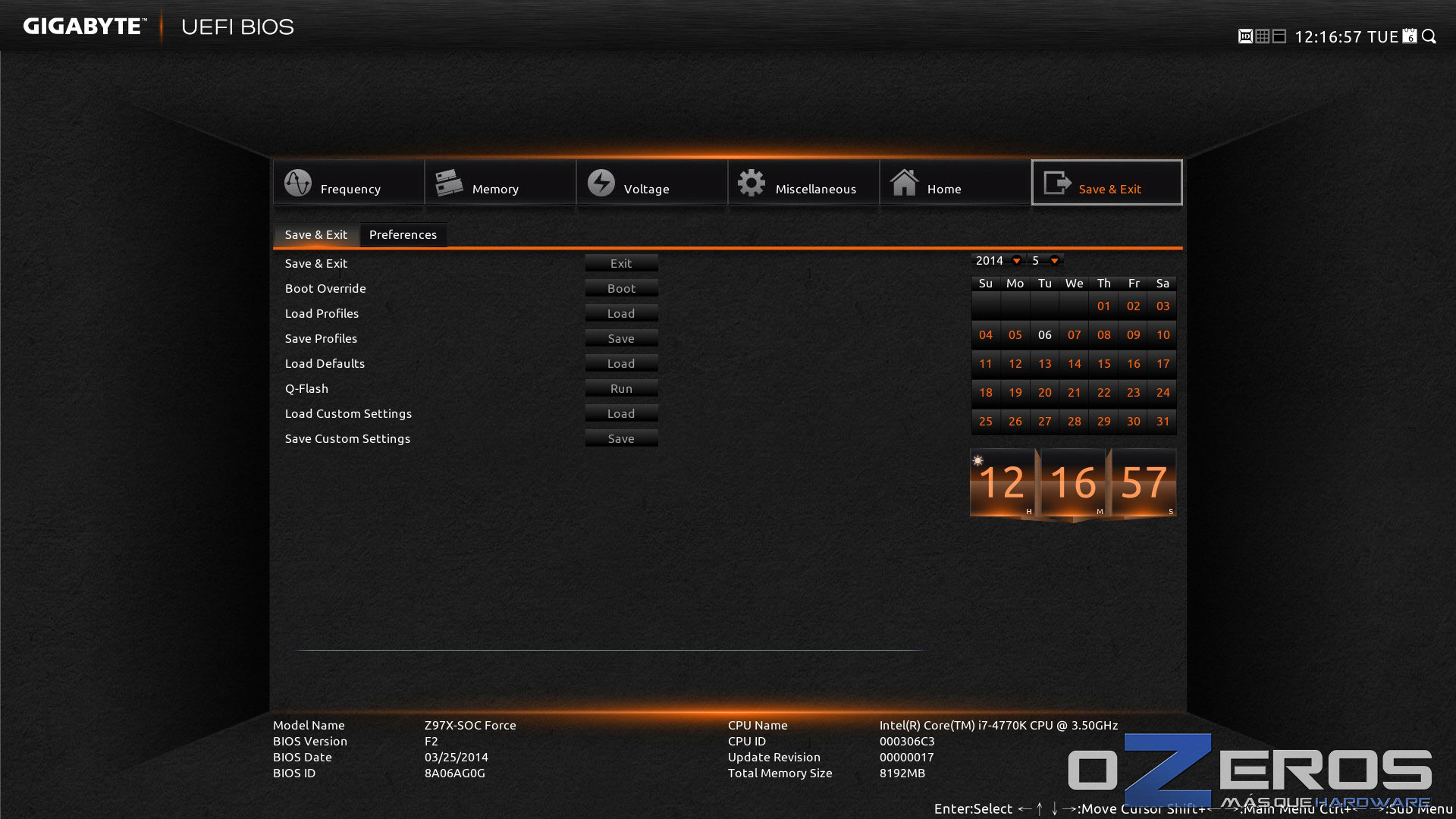Click the grid-layout mode icon in header

(1263, 36)
